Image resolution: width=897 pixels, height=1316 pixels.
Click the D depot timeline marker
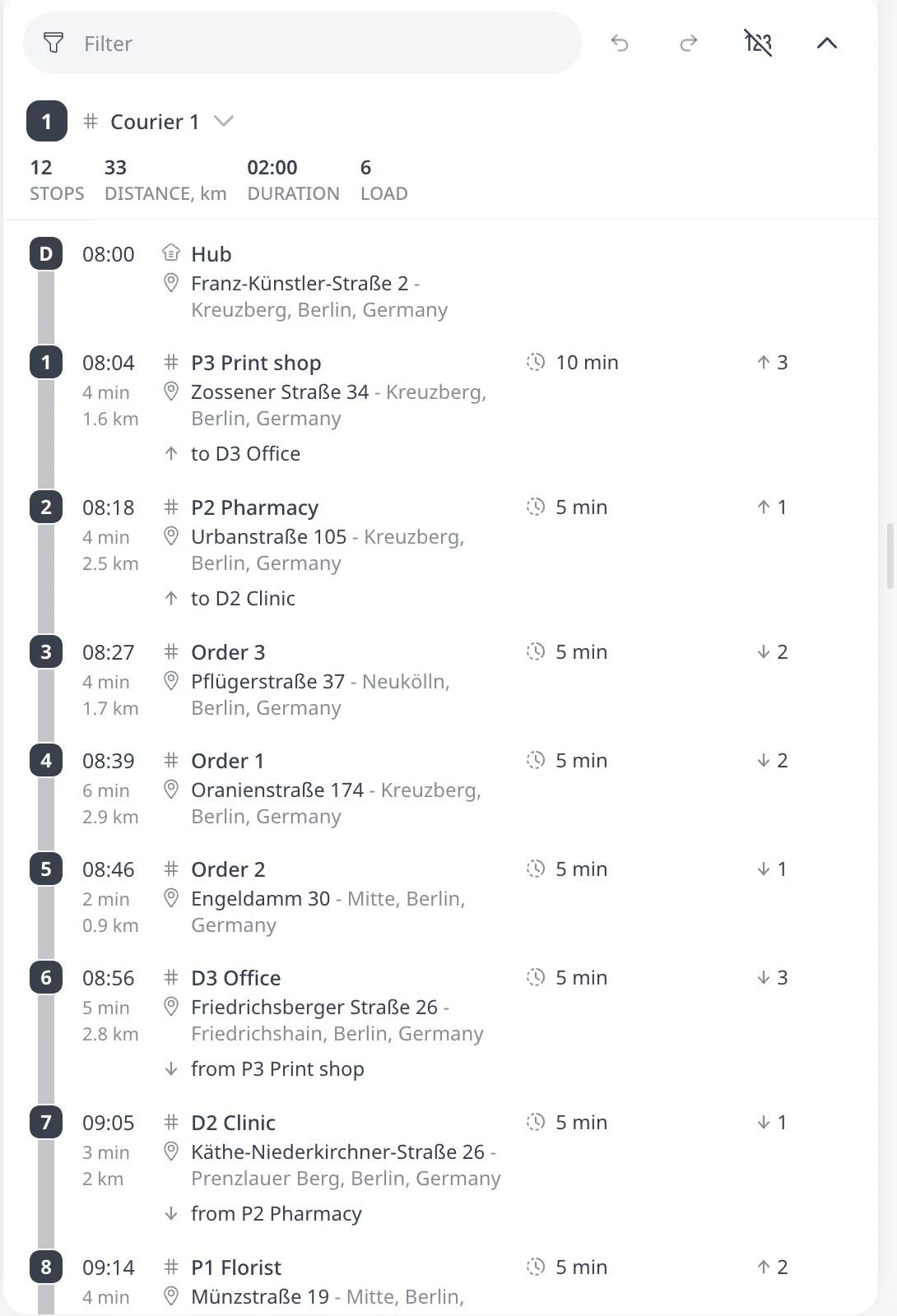tap(46, 254)
